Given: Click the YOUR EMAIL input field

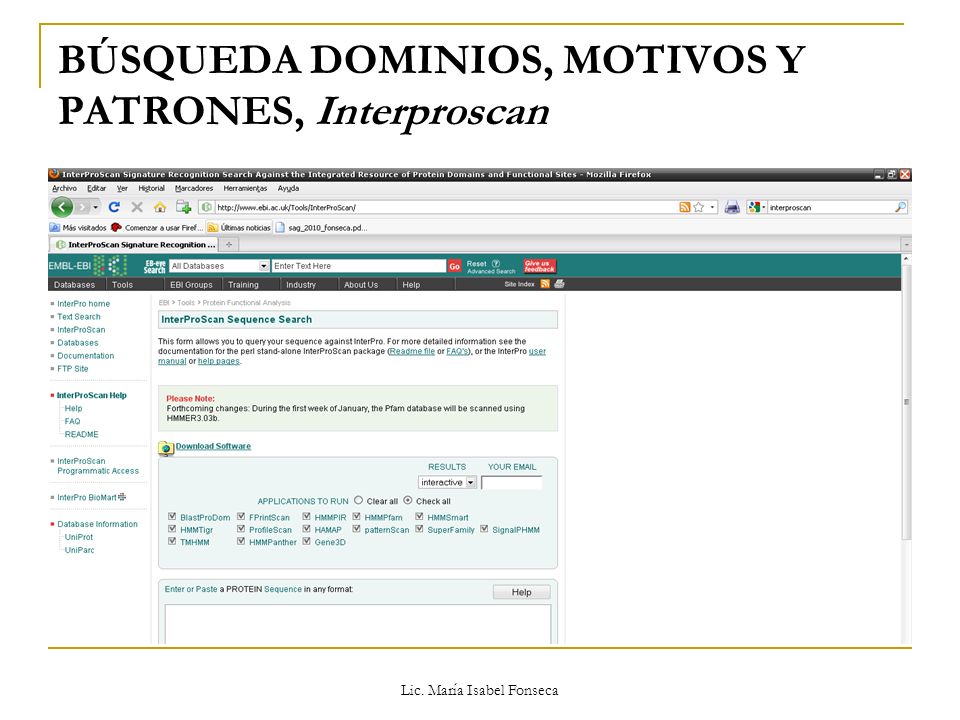Looking at the screenshot, I should point(512,482).
